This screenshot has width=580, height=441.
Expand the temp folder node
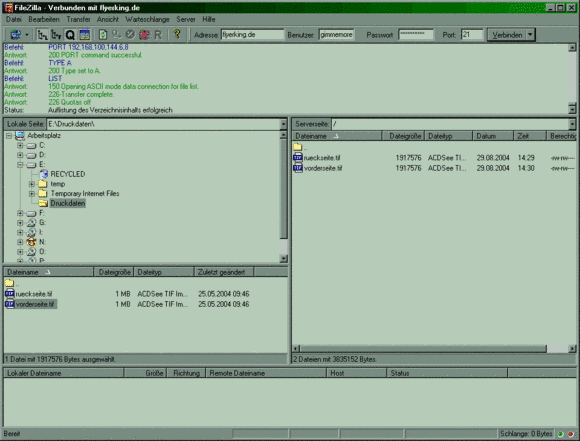pyautogui.click(x=32, y=184)
